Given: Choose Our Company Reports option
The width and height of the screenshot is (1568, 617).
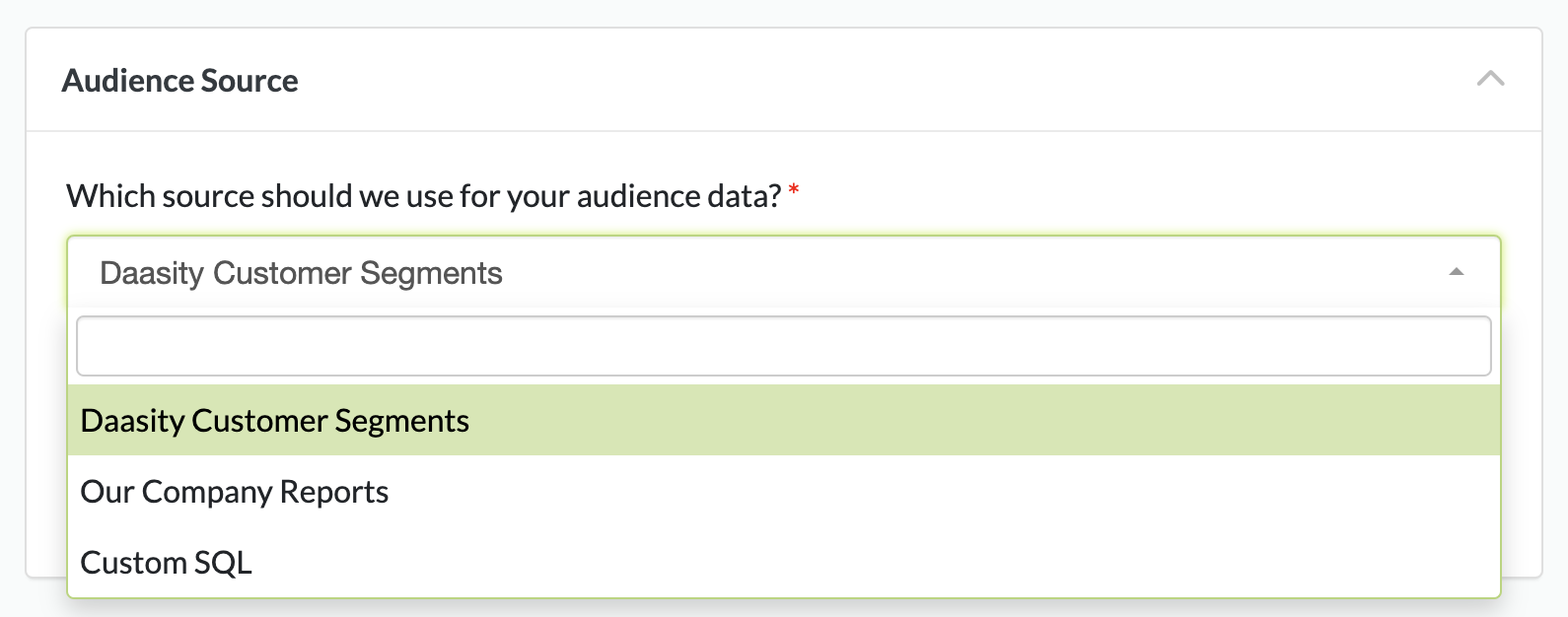Looking at the screenshot, I should tap(235, 492).
